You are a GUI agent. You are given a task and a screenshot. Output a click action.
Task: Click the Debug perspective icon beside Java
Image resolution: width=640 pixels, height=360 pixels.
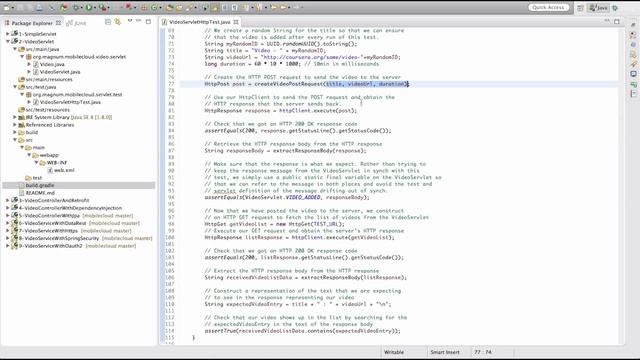[615, 7]
